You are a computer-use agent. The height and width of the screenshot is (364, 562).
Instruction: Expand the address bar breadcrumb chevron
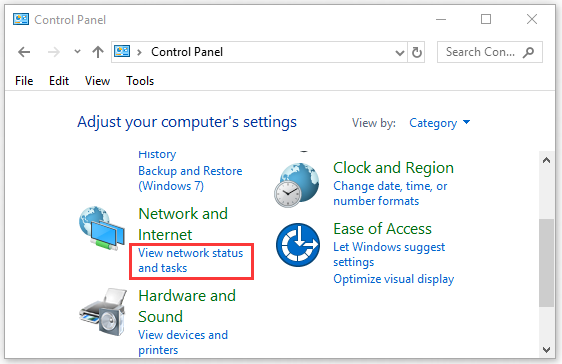[x=139, y=52]
